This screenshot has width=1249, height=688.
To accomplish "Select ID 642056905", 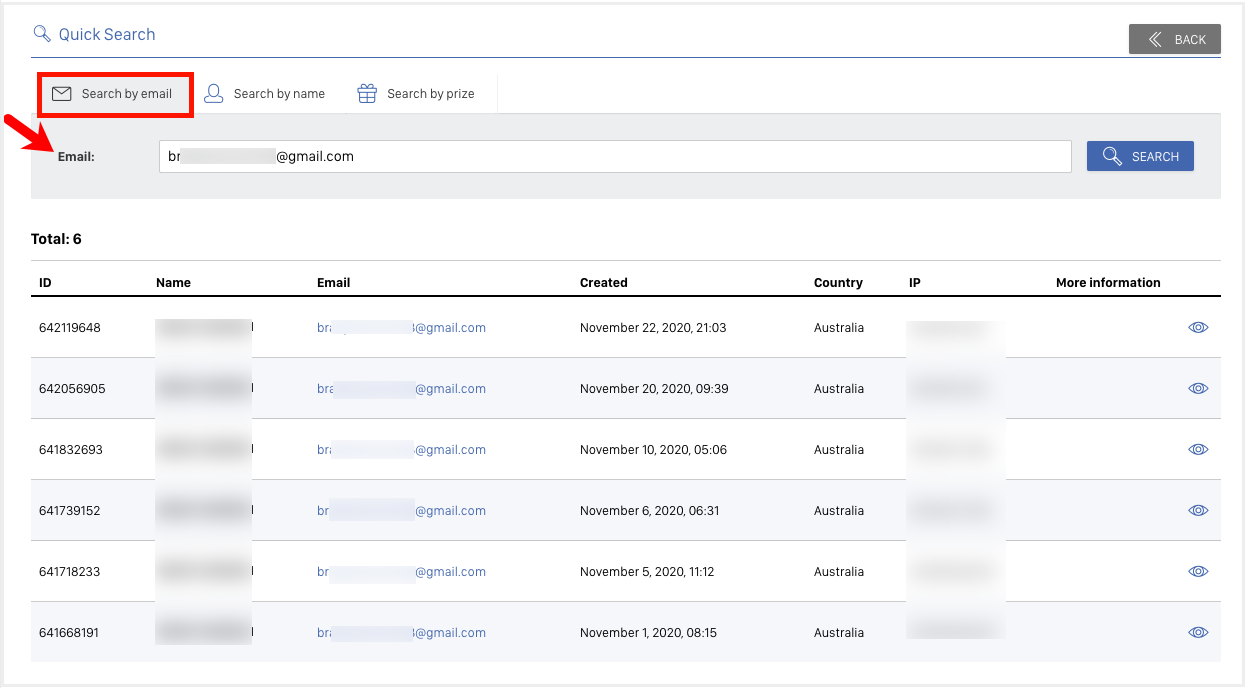I will 72,389.
